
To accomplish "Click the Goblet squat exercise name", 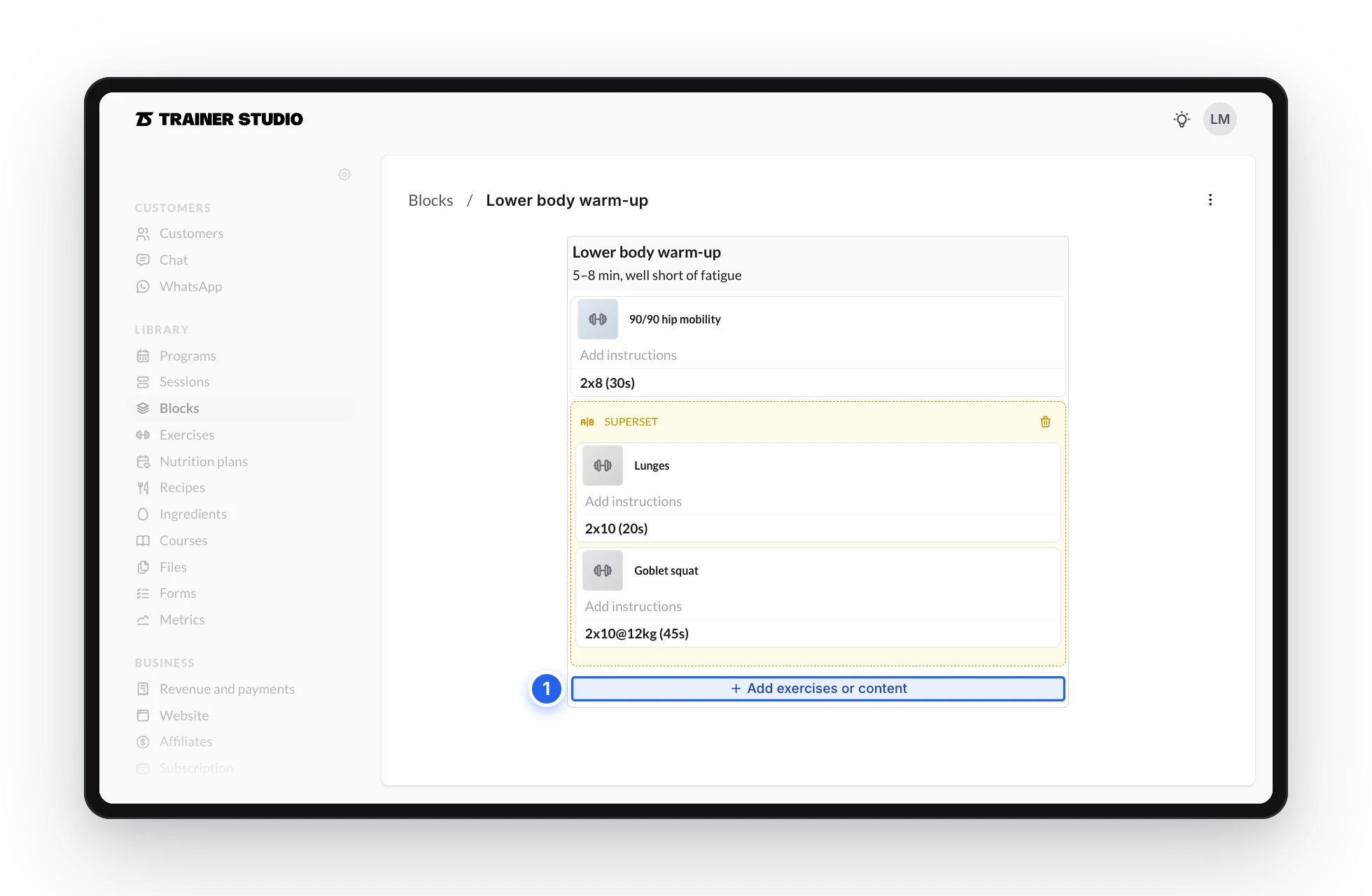I will [666, 570].
